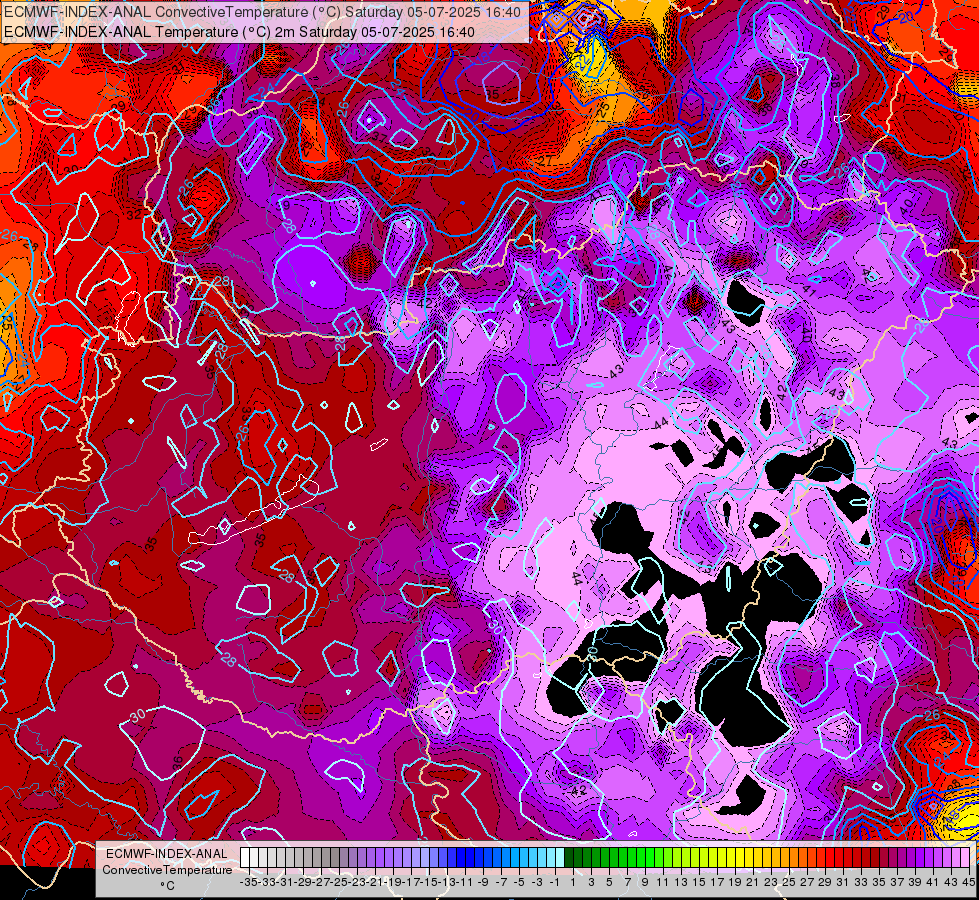The image size is (979, 900).
Task: Pick the bright green swatch above 9
Action: pyautogui.click(x=642, y=858)
